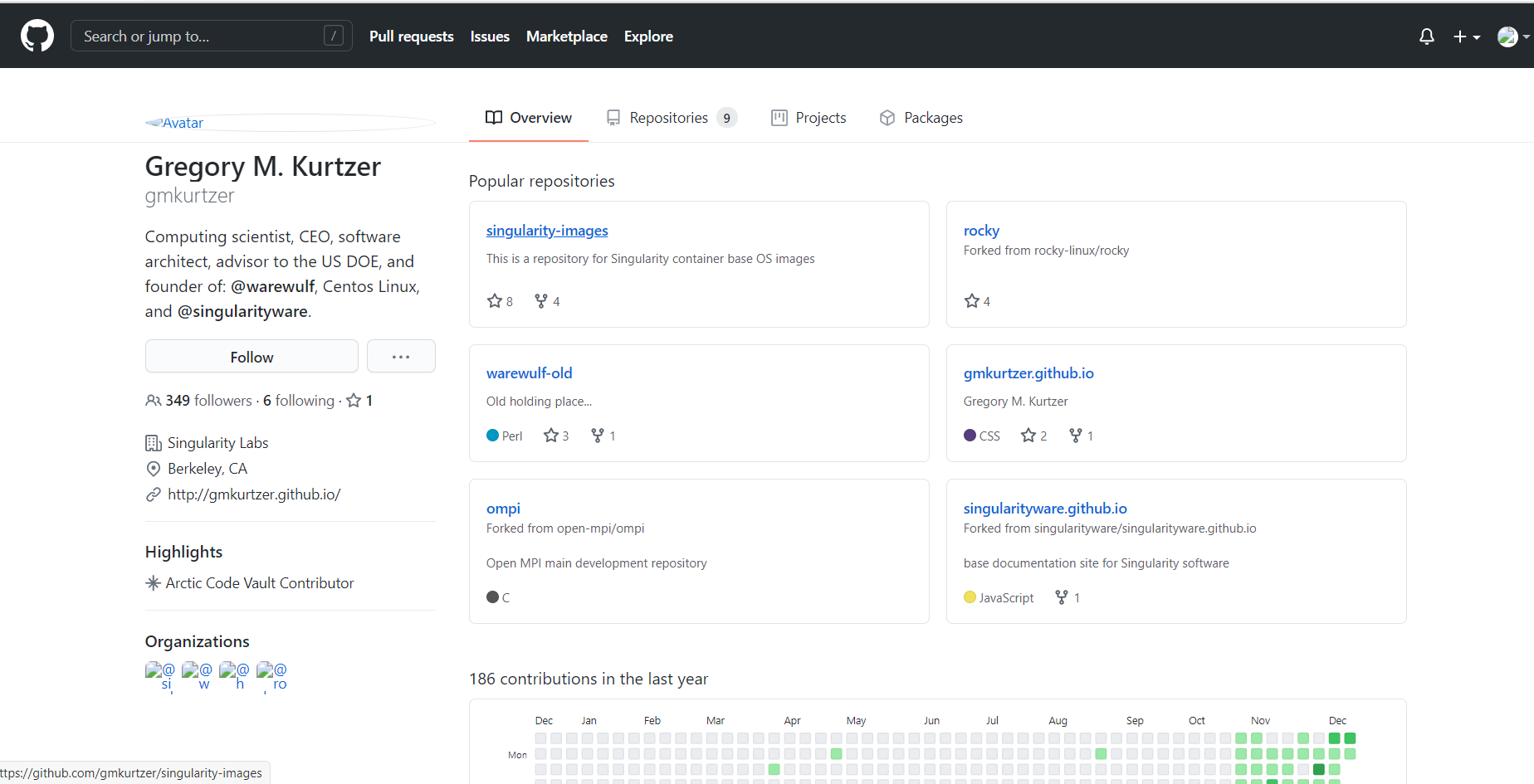Viewport: 1534px width, 784px height.
Task: Open http://gmkurtzer.github.io/ website link
Action: pyautogui.click(x=254, y=494)
